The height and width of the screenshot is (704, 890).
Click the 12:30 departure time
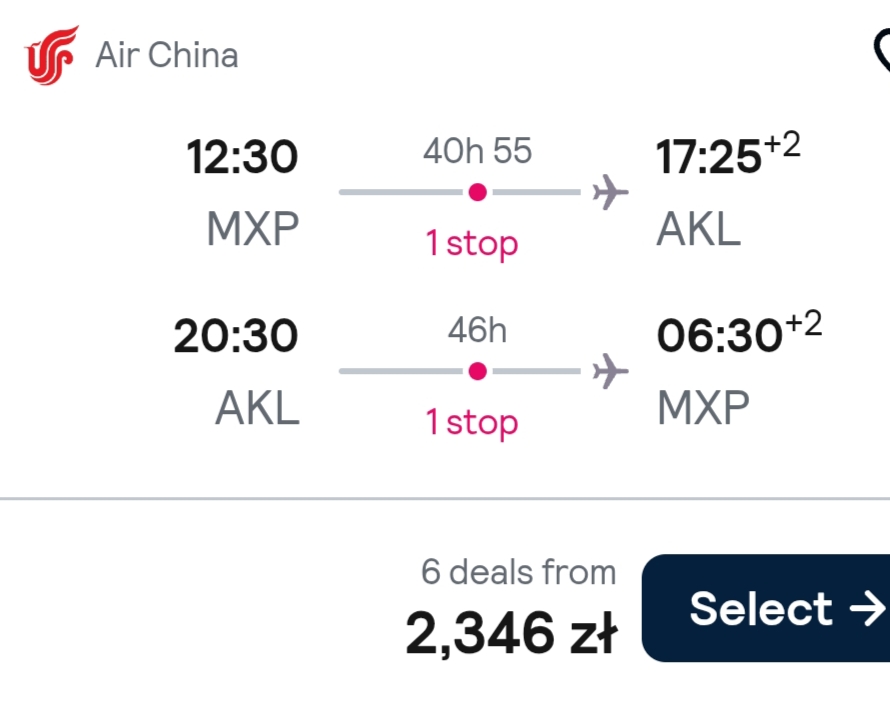242,157
